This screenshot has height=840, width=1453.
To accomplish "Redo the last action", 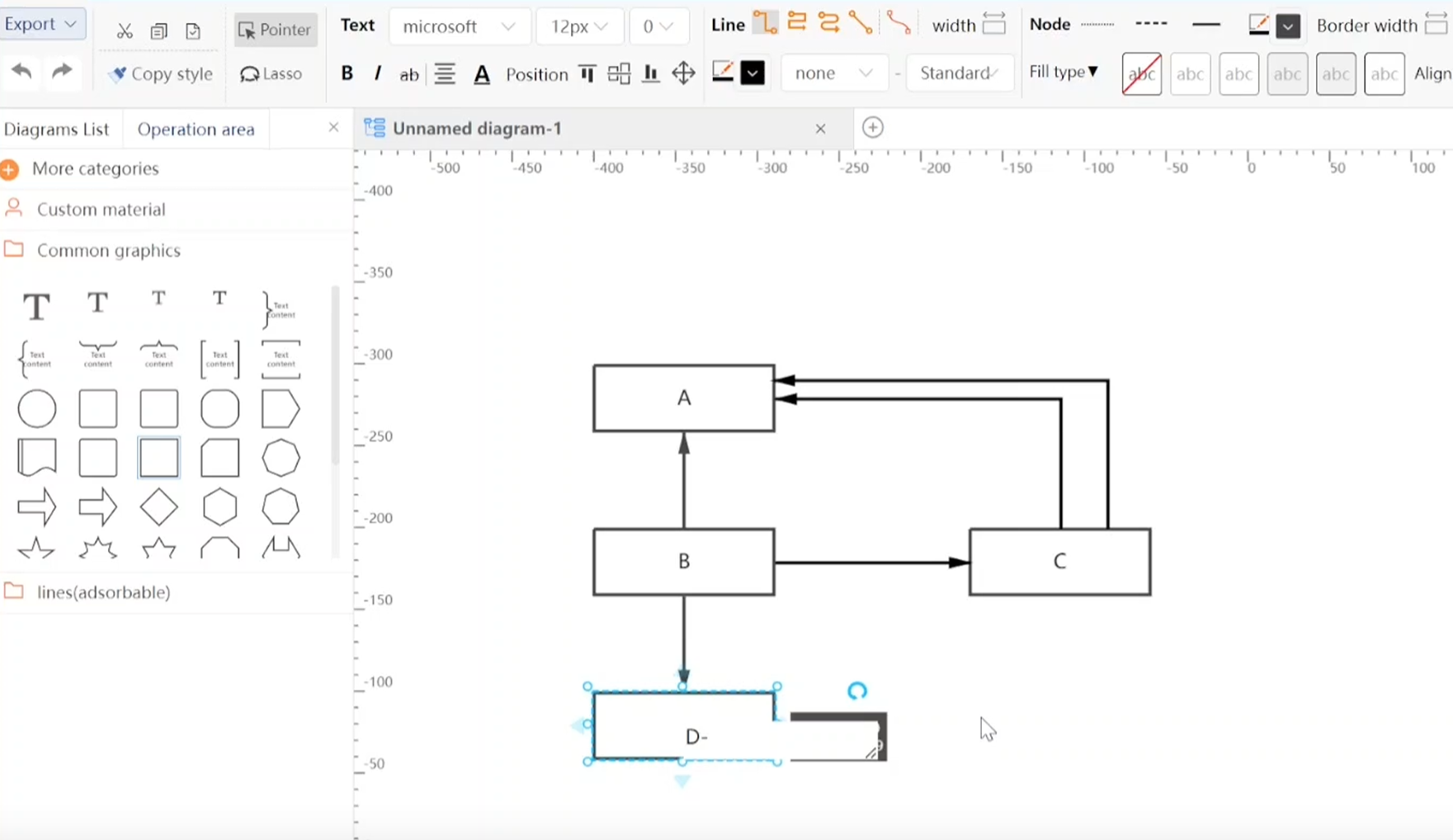I will pyautogui.click(x=62, y=72).
